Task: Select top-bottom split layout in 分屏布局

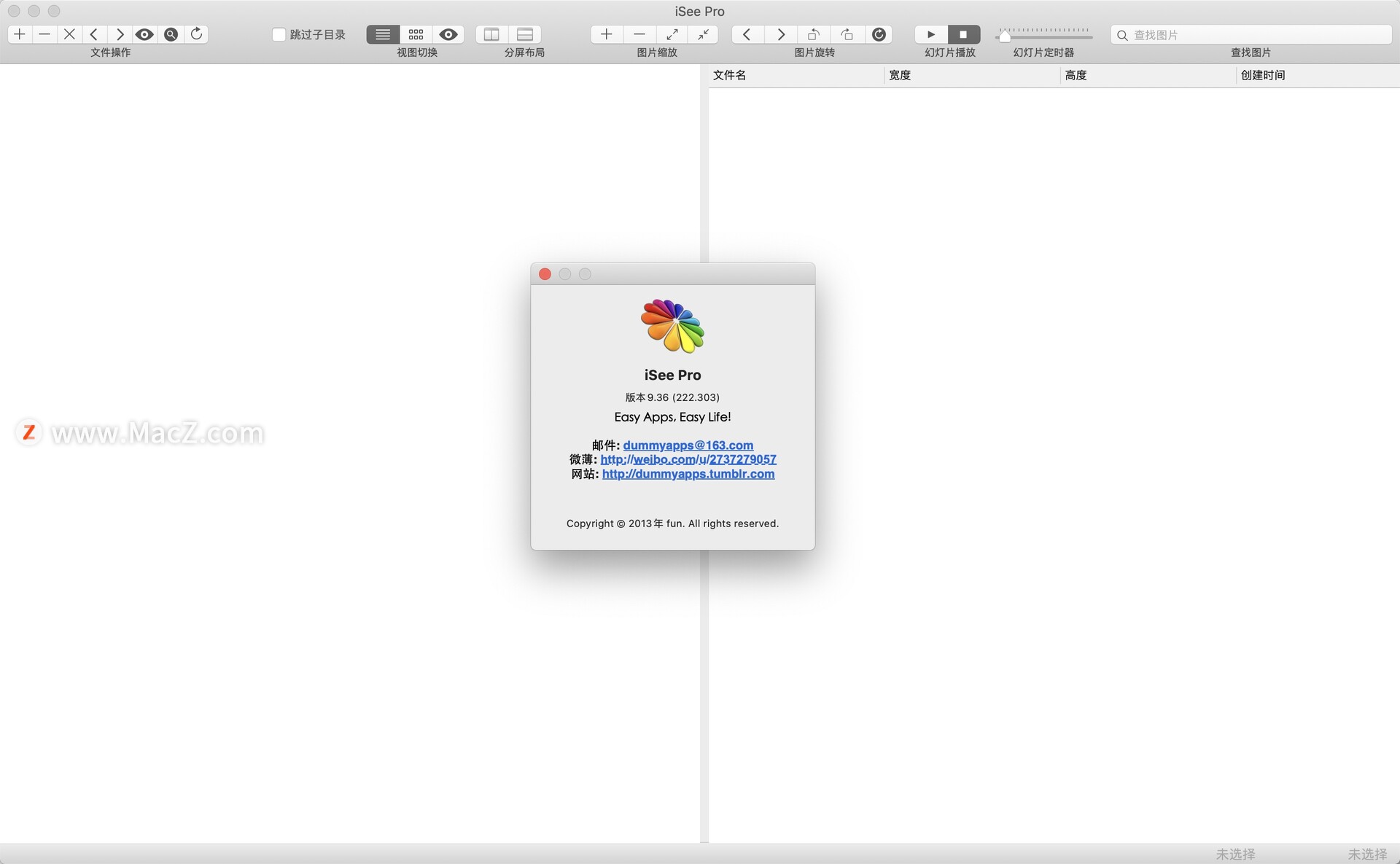Action: pos(525,34)
